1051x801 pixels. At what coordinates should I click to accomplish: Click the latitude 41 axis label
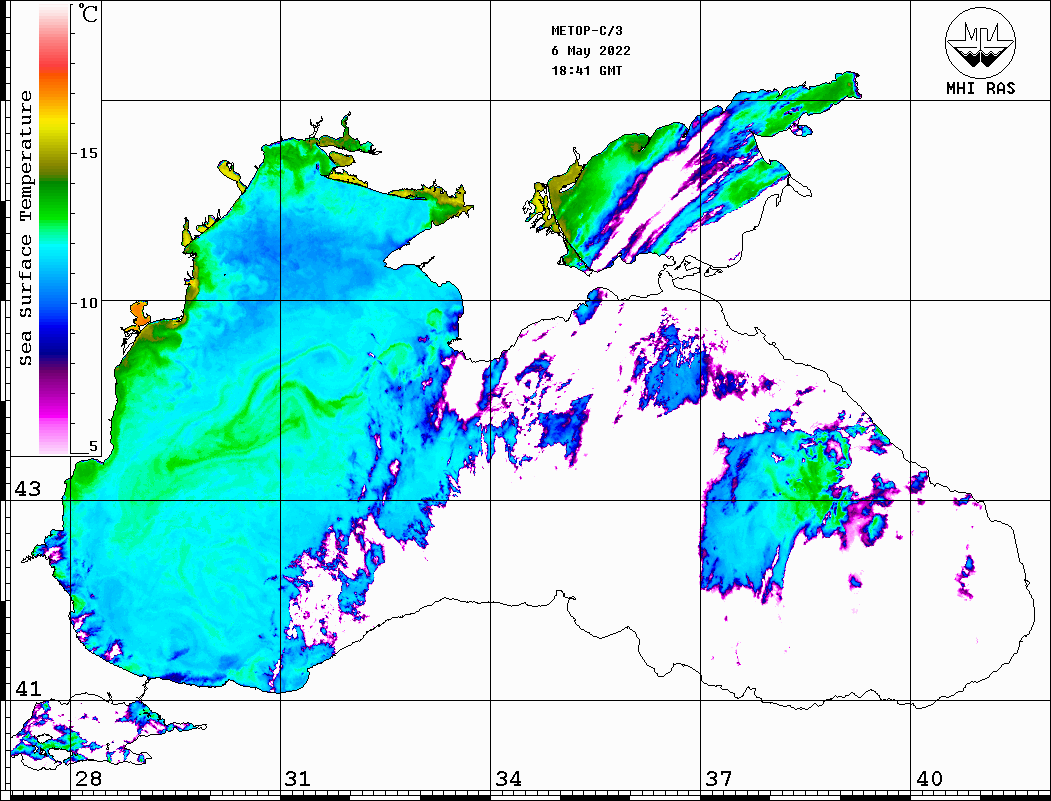(27, 689)
